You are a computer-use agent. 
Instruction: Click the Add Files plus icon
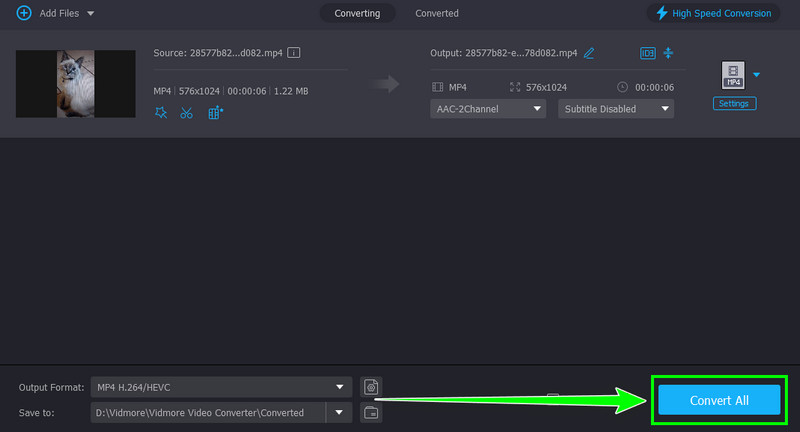23,13
